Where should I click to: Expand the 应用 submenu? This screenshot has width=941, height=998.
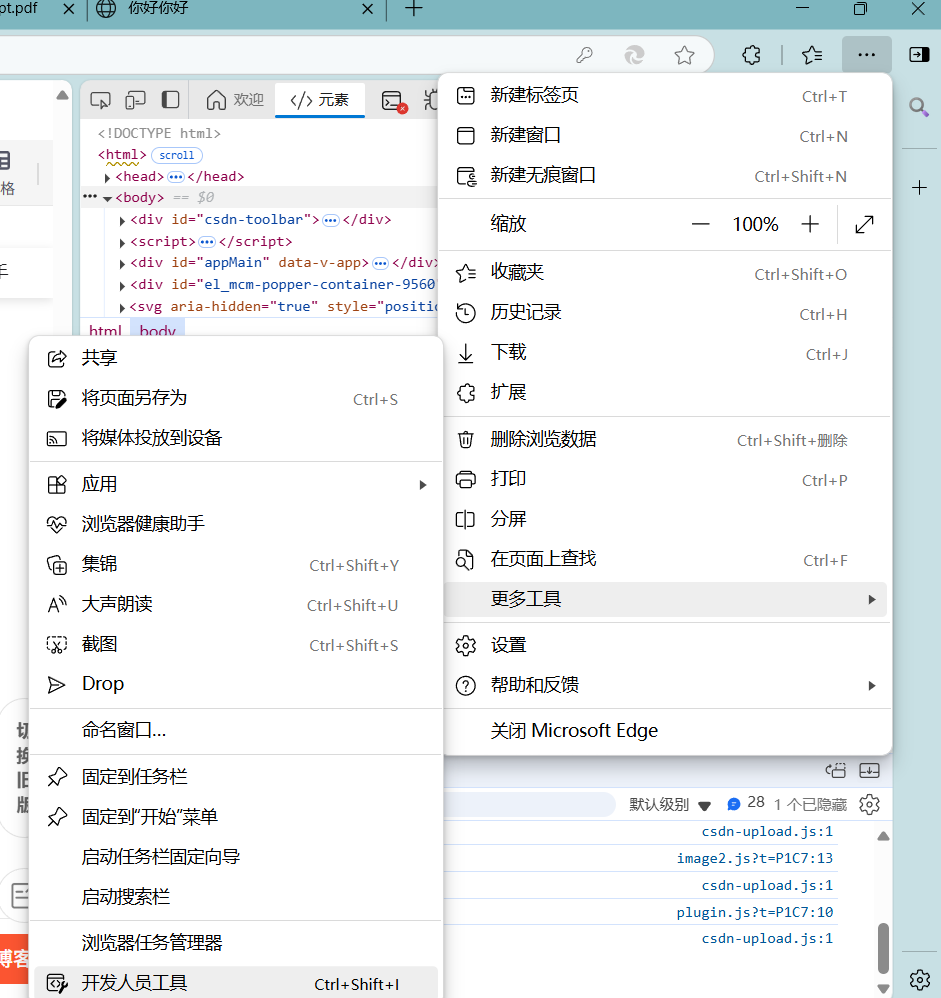point(236,484)
